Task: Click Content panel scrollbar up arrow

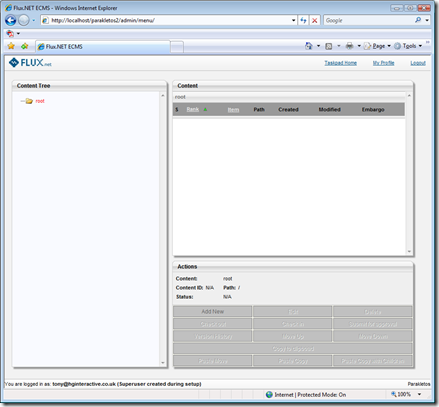Action: [x=409, y=96]
